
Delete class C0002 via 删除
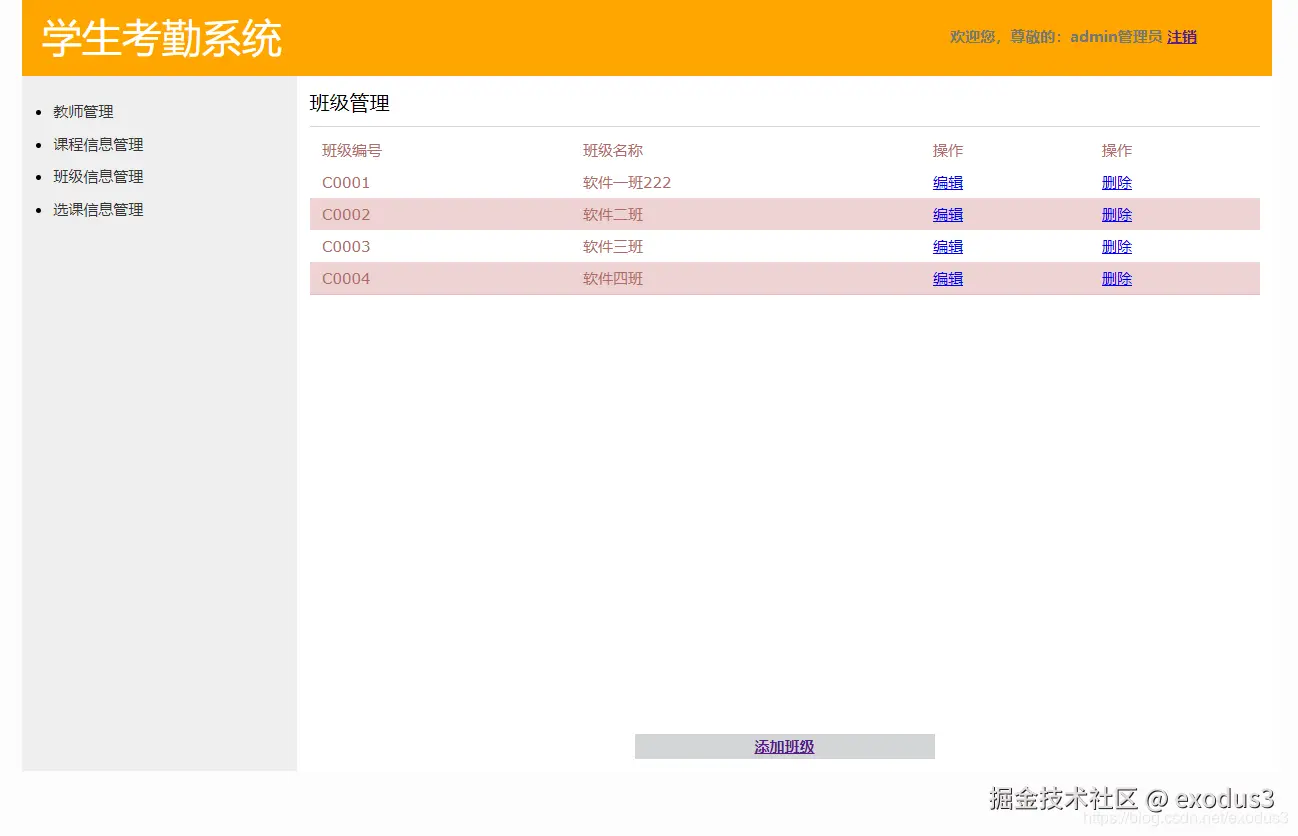coord(1117,215)
